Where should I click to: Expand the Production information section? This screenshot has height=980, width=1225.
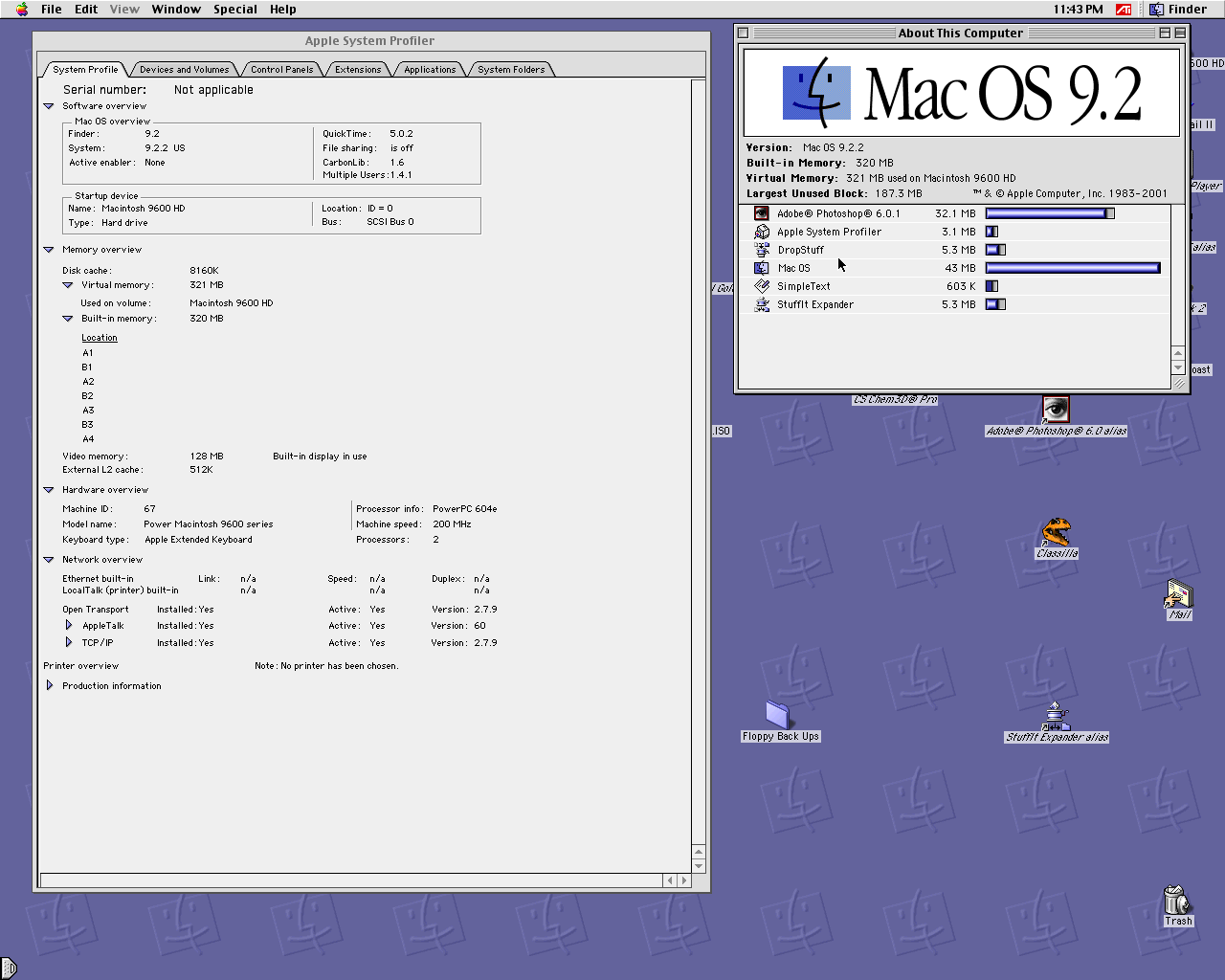pos(50,686)
